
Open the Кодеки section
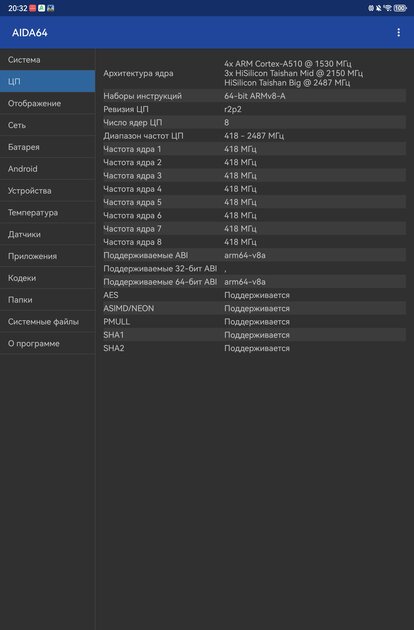pos(47,278)
